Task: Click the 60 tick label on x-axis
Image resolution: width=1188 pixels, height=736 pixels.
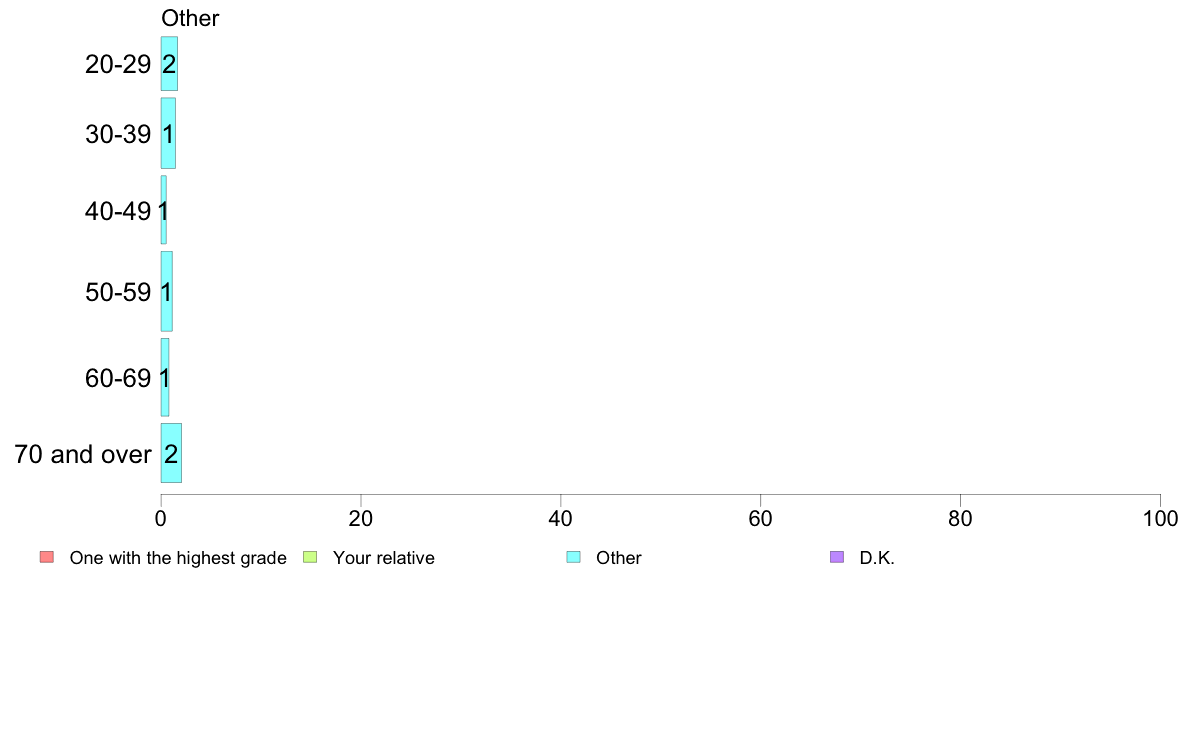Action: [x=760, y=518]
